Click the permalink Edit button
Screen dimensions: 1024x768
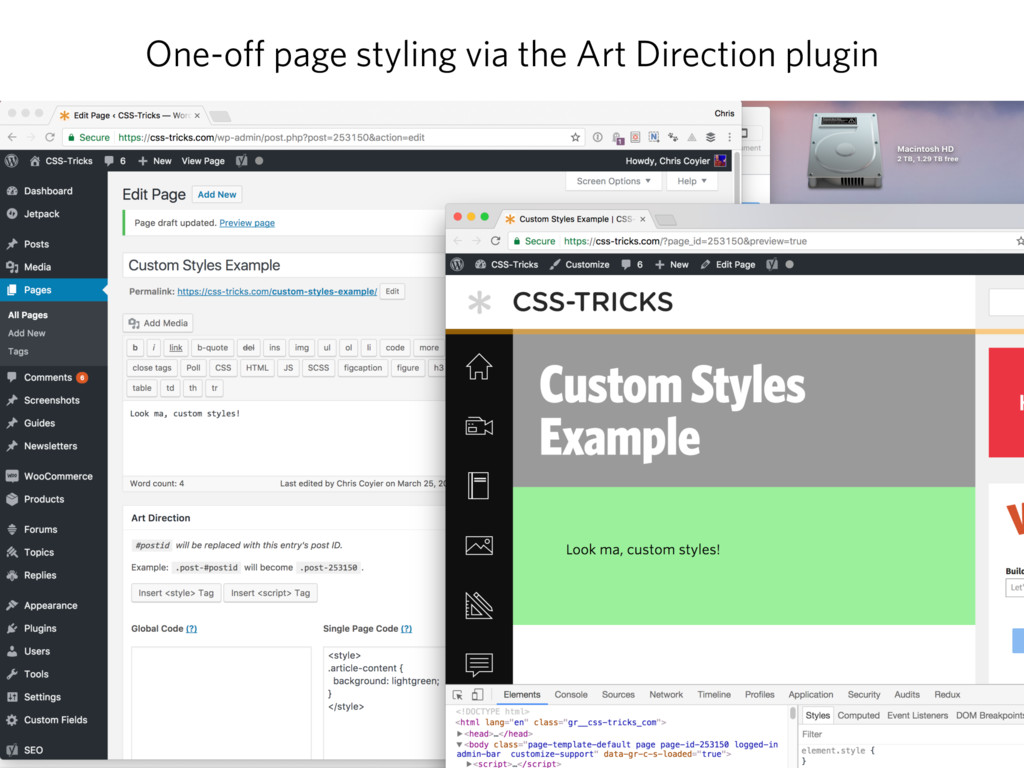392,291
